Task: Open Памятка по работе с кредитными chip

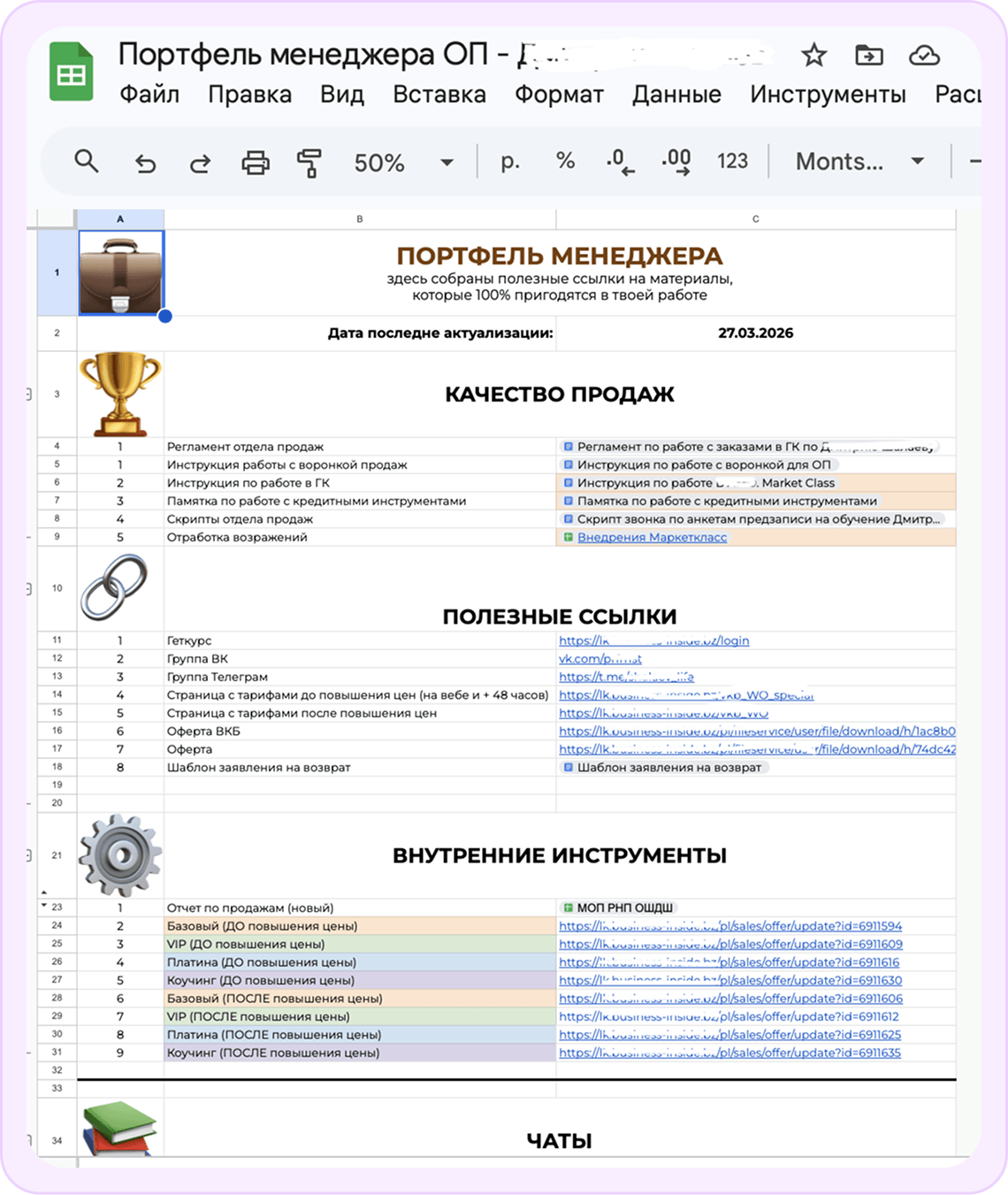Action: click(x=722, y=501)
